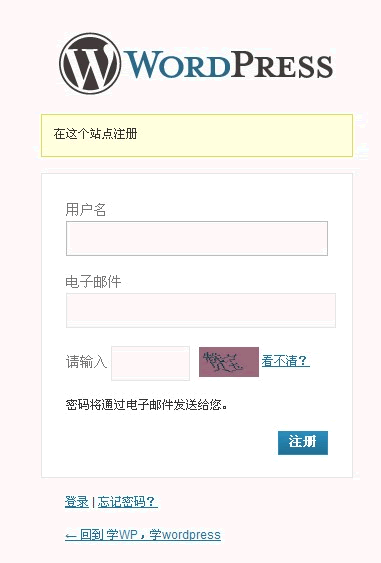Click the 请输入 captcha label
This screenshot has height=563, width=381.
(86, 362)
